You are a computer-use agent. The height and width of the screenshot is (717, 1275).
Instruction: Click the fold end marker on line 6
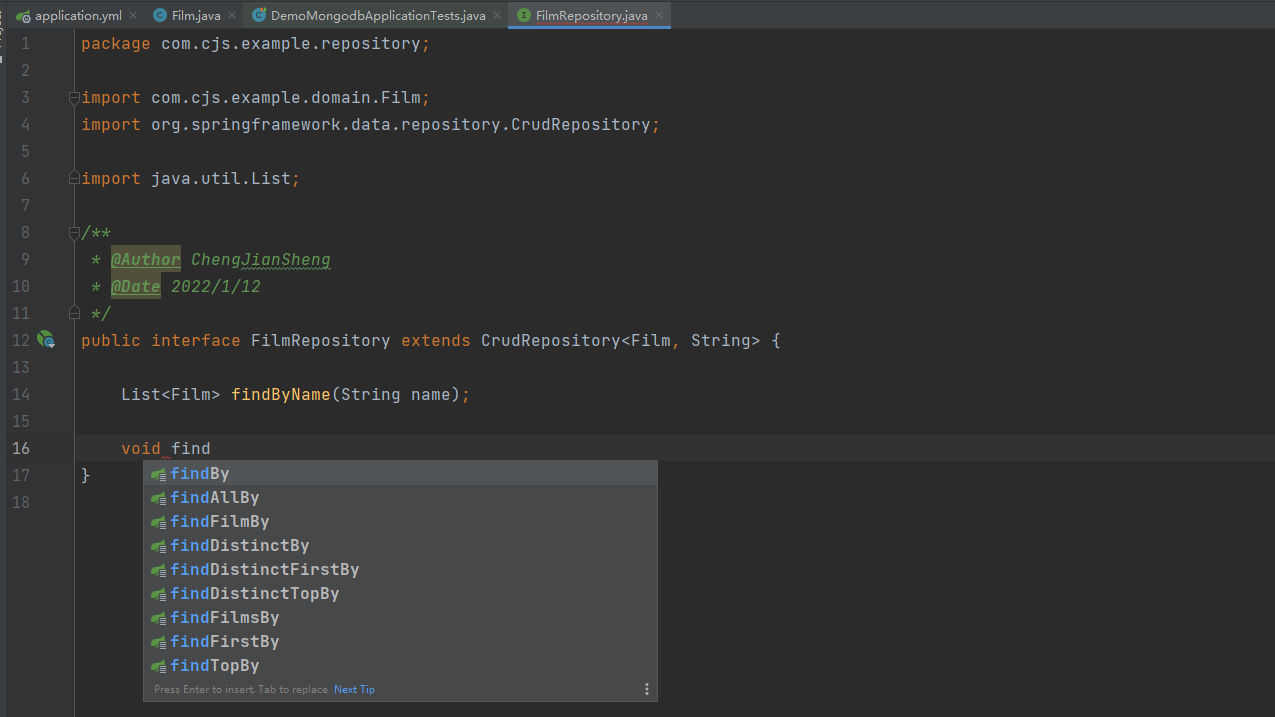74,178
